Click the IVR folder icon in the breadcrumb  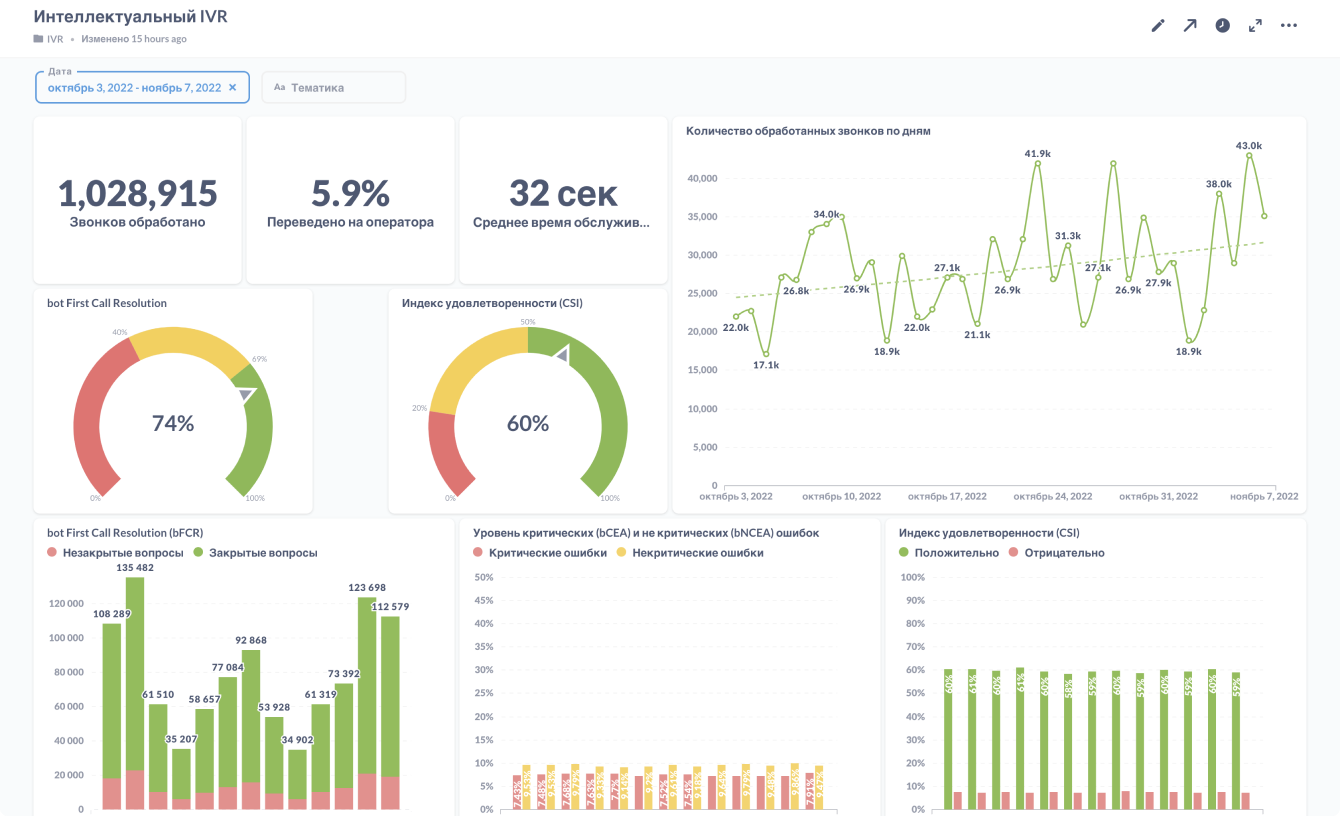[39, 40]
